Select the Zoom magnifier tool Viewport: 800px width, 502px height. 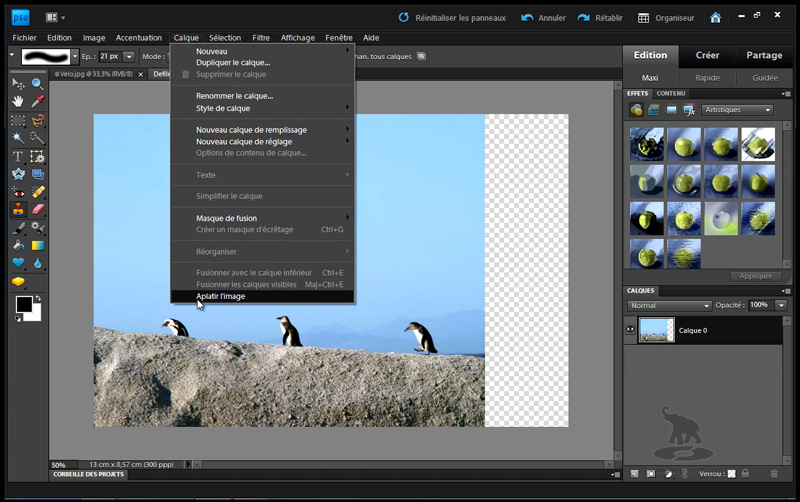click(37, 84)
